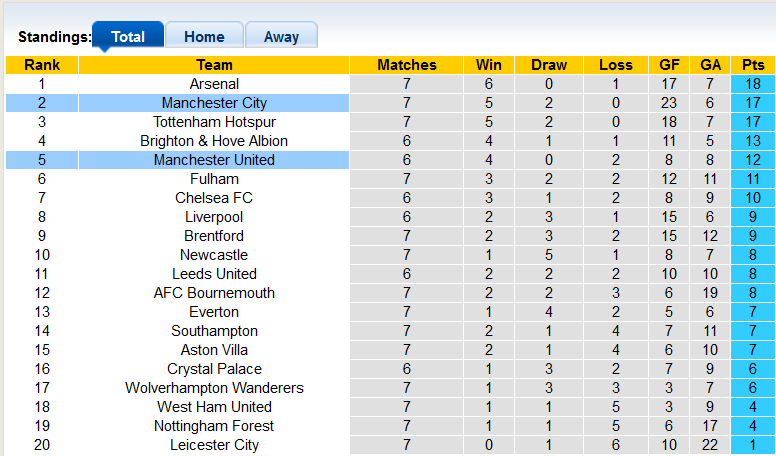Click the Arsenal team link

(214, 84)
